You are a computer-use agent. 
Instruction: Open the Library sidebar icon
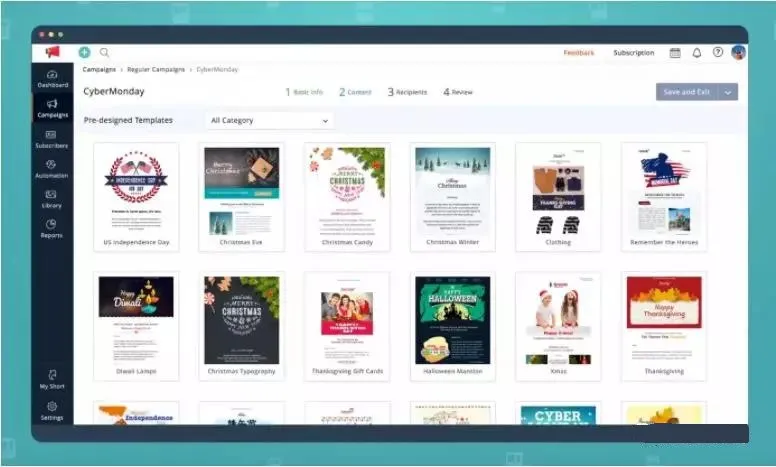click(51, 198)
